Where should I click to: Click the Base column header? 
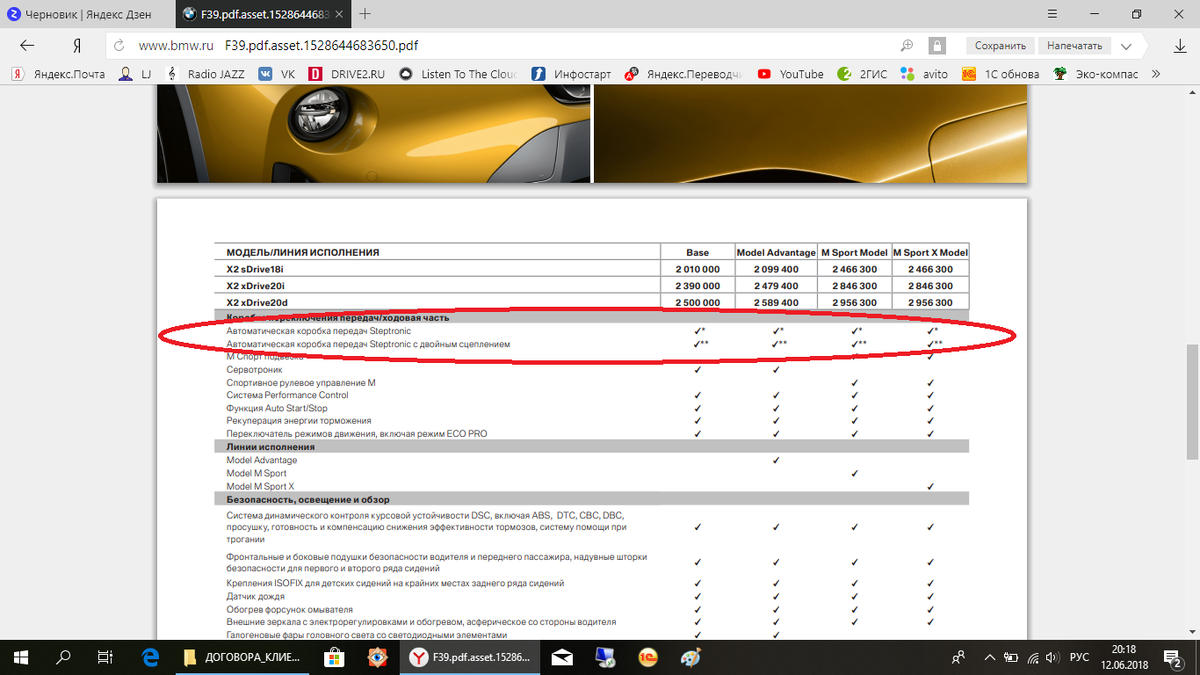697,253
